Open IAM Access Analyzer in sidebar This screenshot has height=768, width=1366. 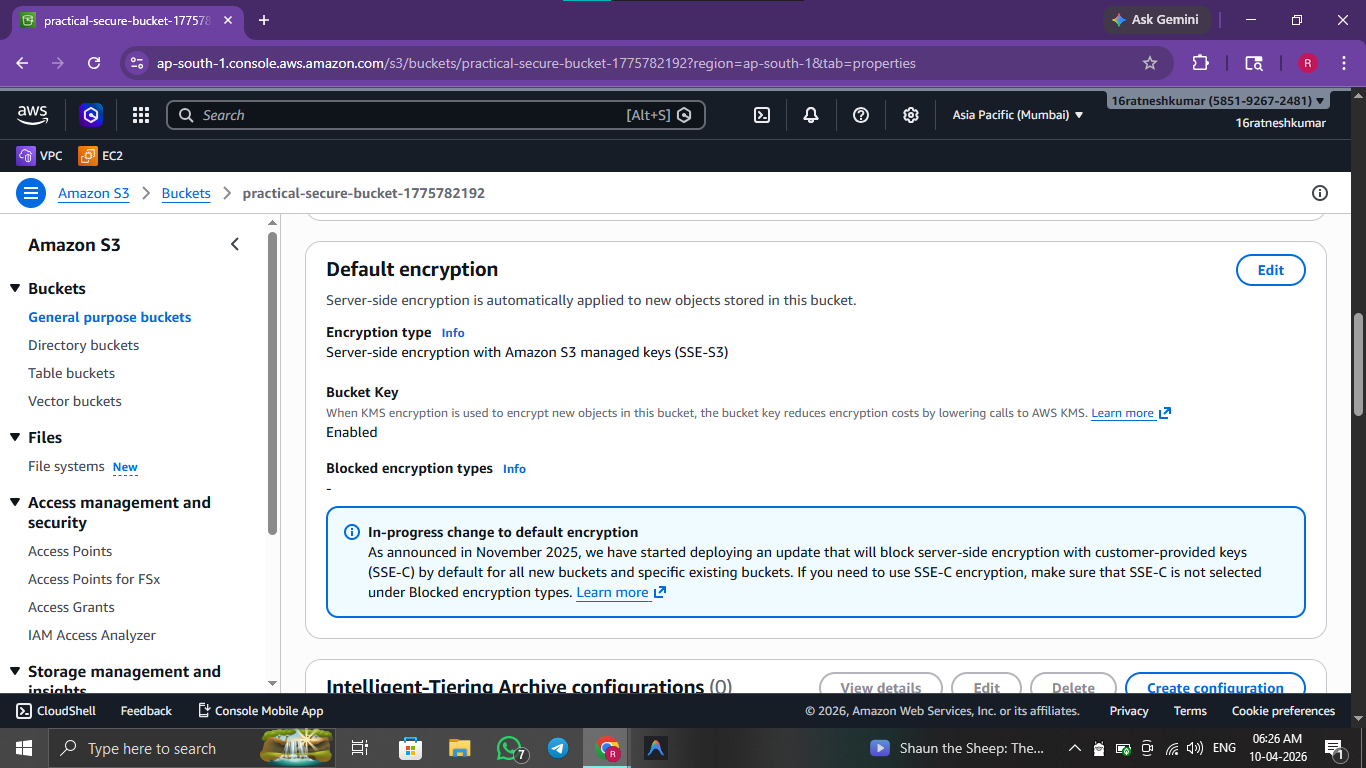92,635
